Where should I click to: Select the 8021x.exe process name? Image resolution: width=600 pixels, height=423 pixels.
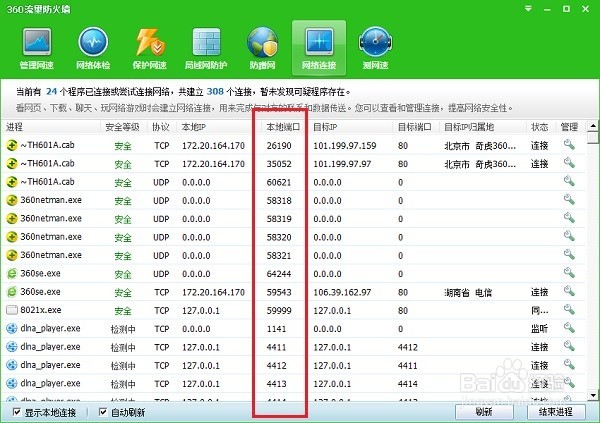click(x=41, y=310)
